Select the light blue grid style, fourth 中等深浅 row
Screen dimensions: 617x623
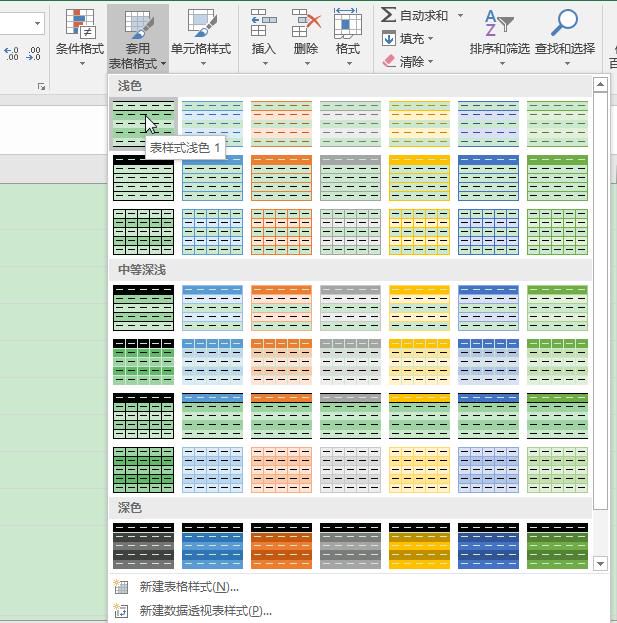coord(213,470)
